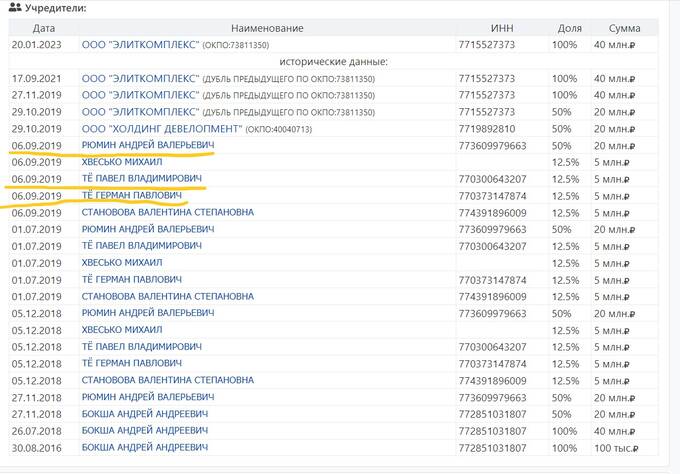Click the Наименование column header
This screenshot has width=680, height=474.
266,29
